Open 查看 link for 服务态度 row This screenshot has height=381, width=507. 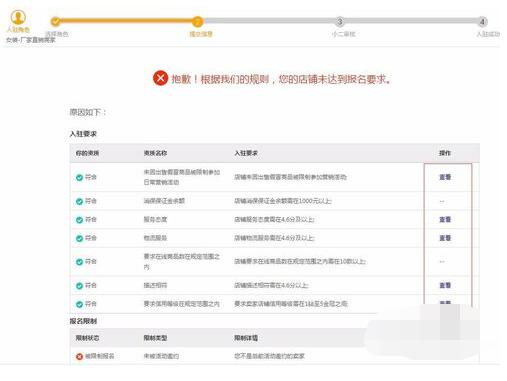tap(445, 219)
